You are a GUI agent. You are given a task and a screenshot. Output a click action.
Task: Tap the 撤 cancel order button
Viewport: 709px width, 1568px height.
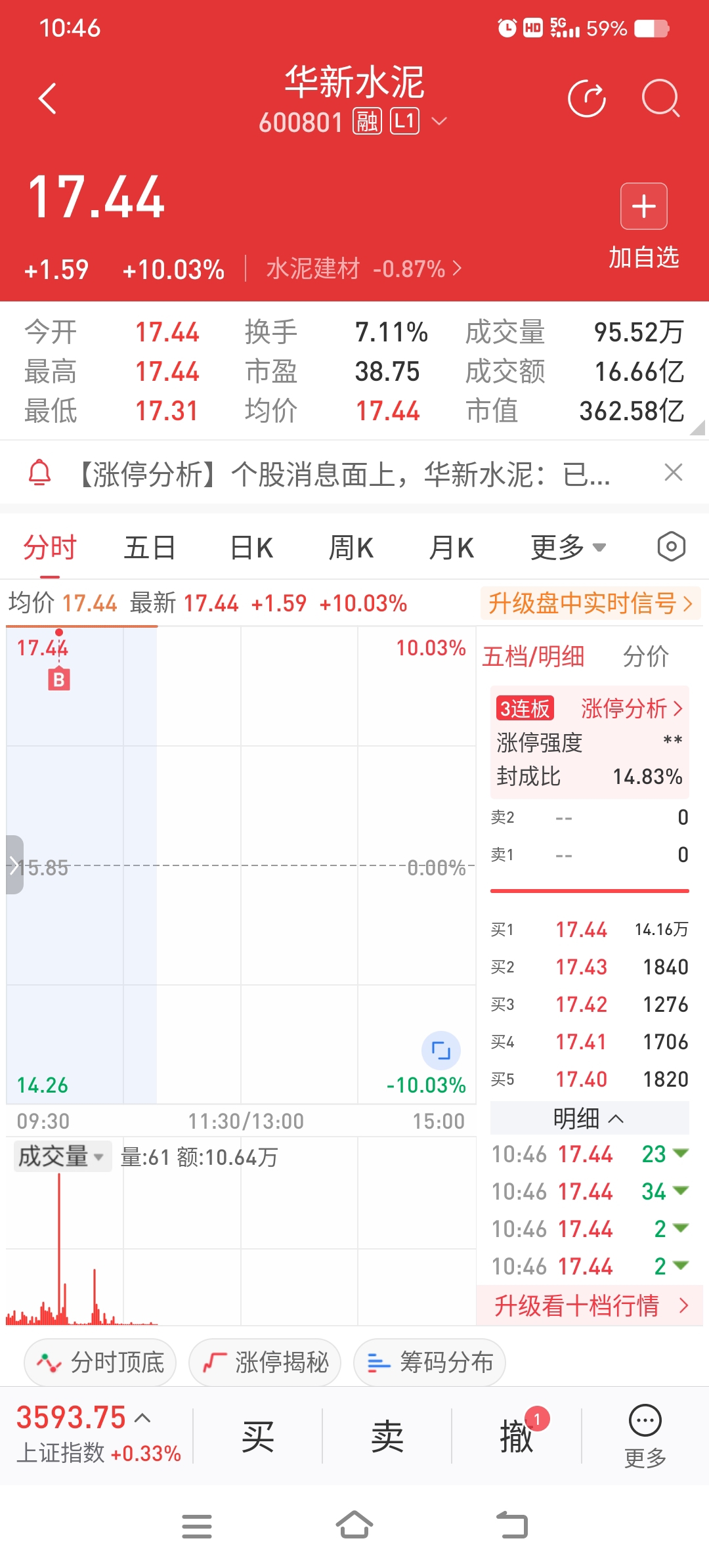pos(517,1437)
